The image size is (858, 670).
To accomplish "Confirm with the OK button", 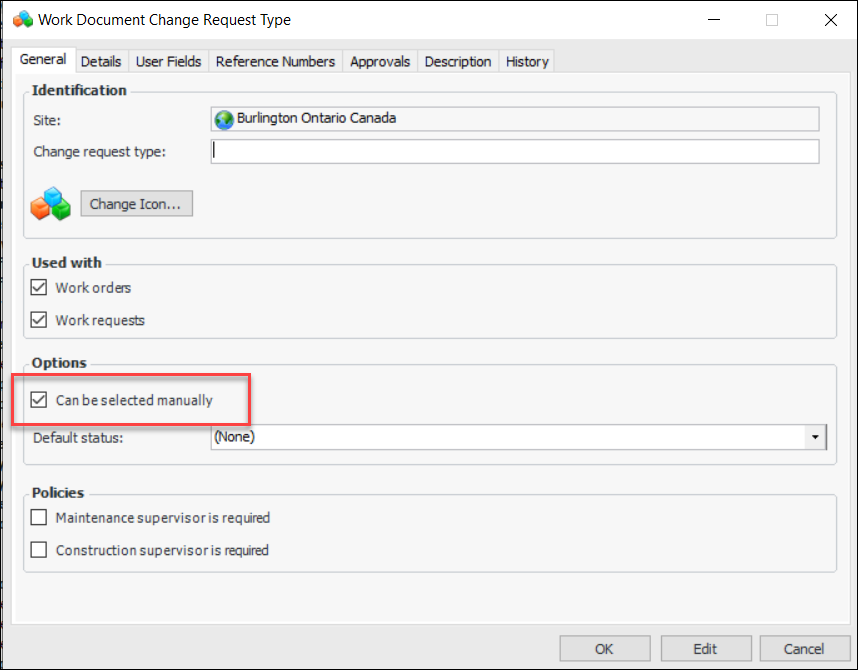I will 604,649.
